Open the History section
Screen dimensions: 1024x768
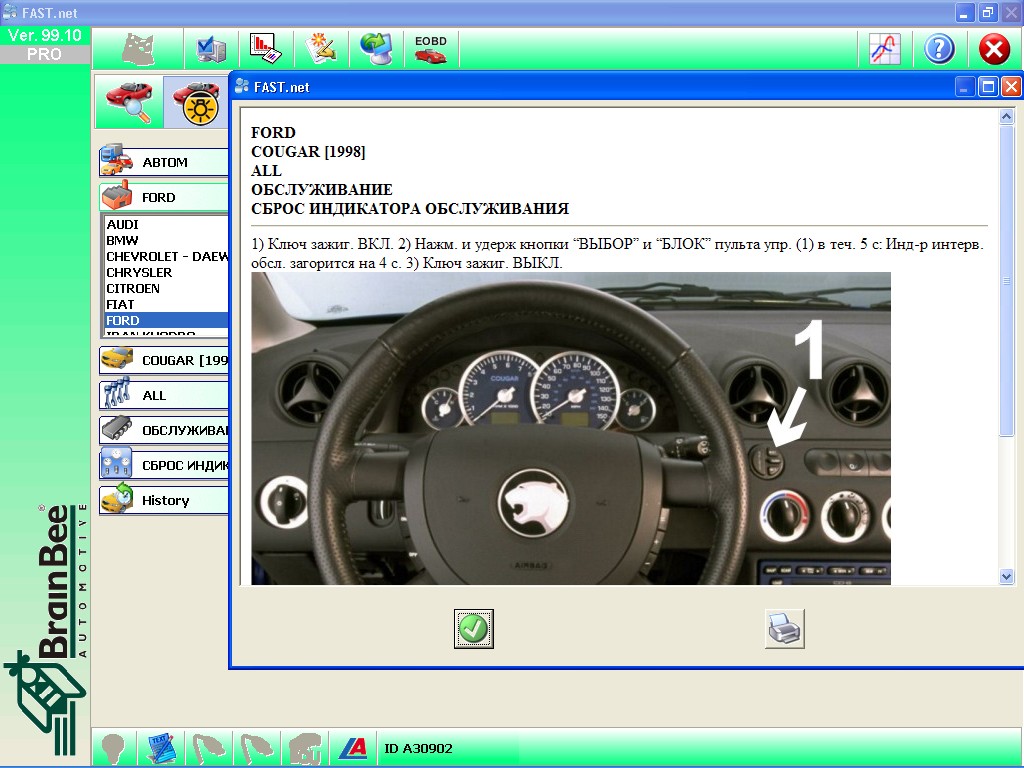tap(164, 500)
